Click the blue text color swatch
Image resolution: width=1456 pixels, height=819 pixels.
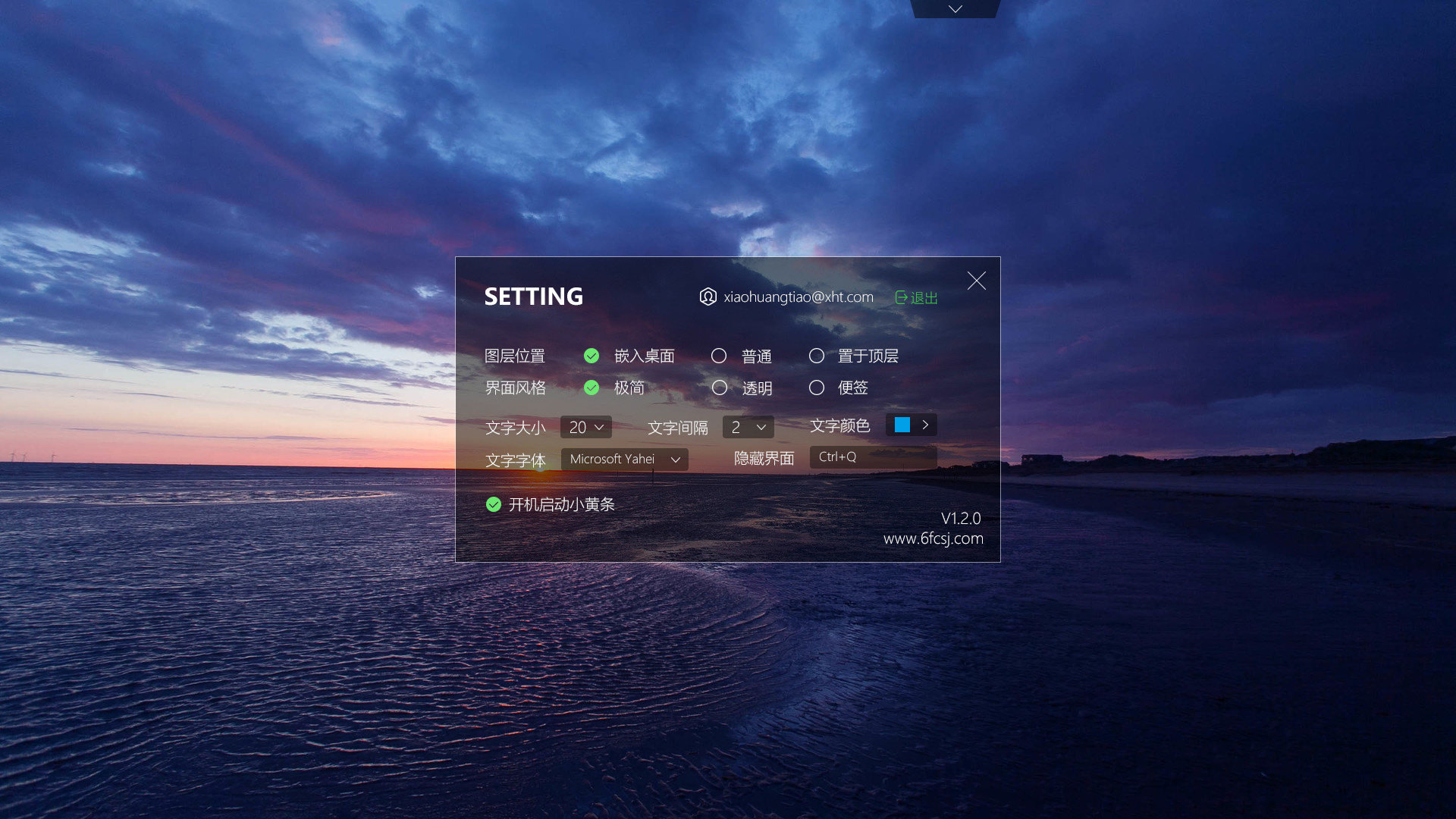click(901, 425)
